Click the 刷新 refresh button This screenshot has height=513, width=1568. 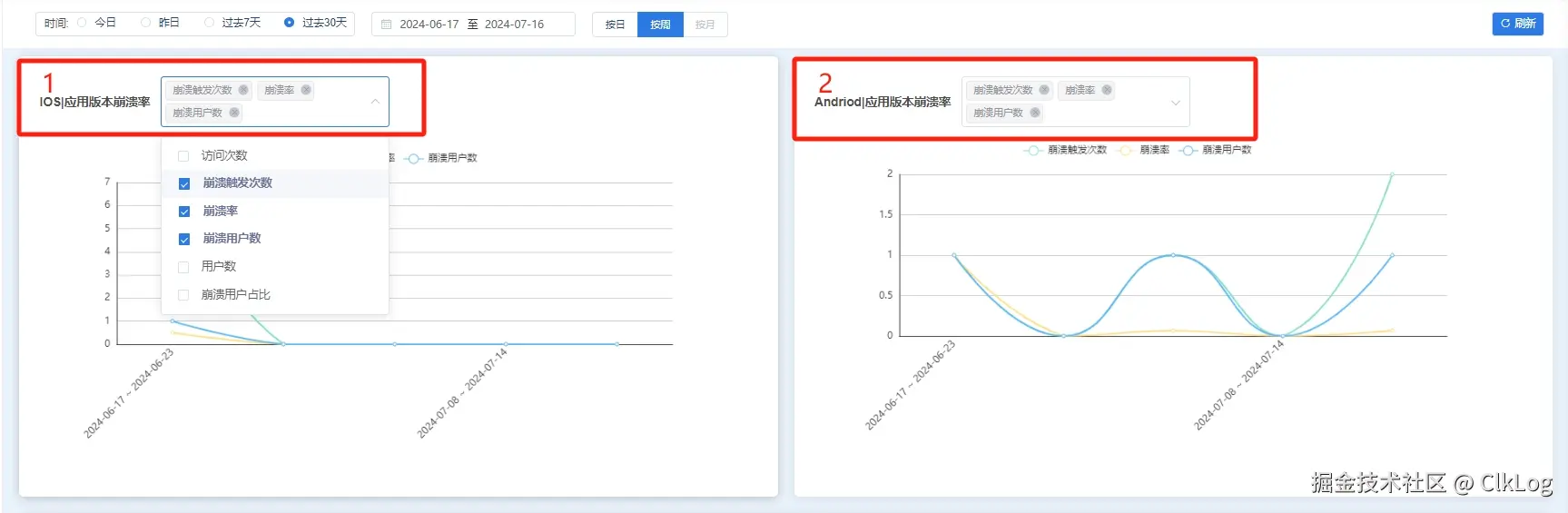(1517, 24)
